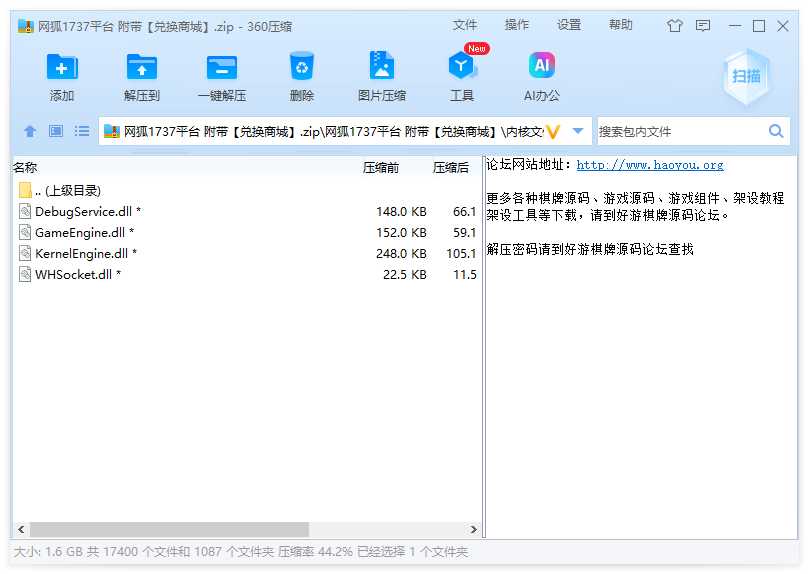Click the scrollbar left arrow
This screenshot has width=809, height=574.
[x=21, y=529]
